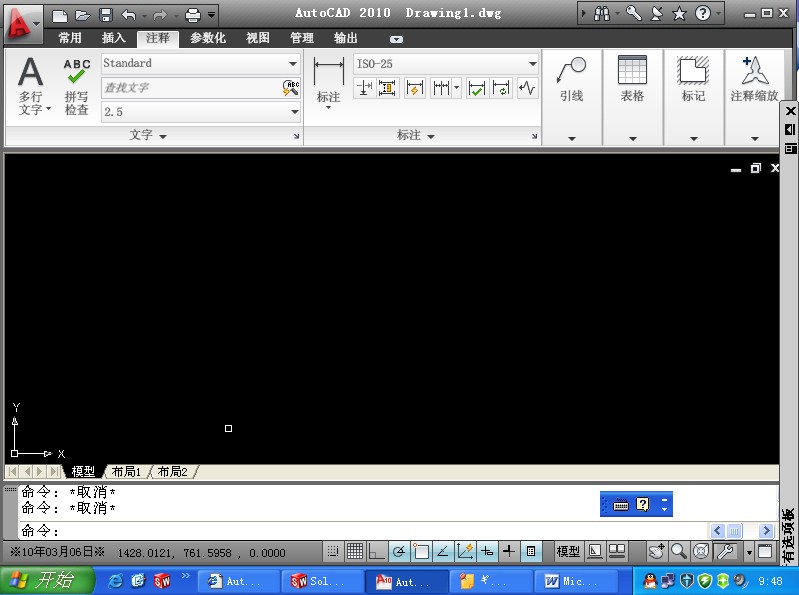The height and width of the screenshot is (595, 799).
Task: Click the dimension update icon
Action: coord(501,88)
